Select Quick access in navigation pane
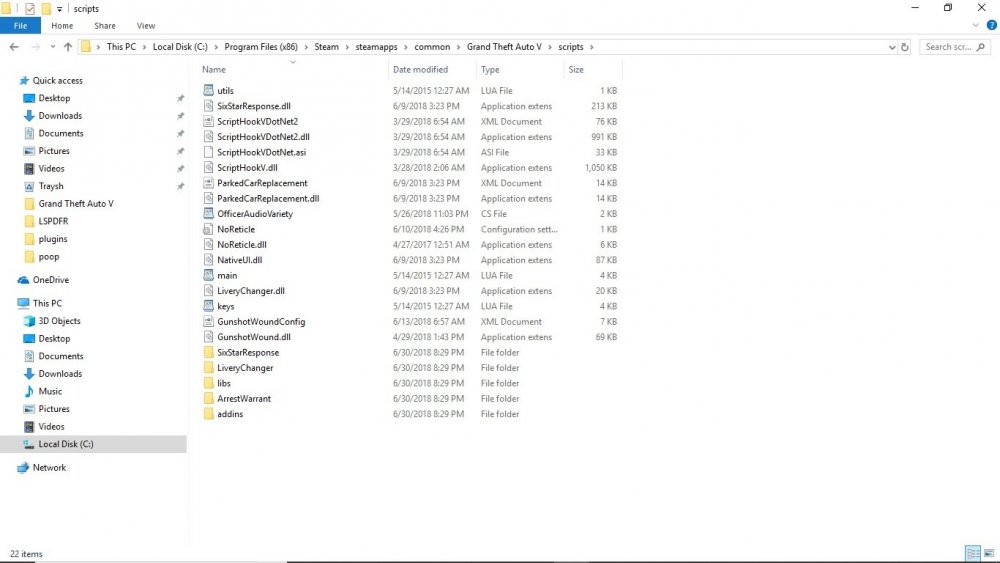Viewport: 1000px width, 563px height. point(57,80)
